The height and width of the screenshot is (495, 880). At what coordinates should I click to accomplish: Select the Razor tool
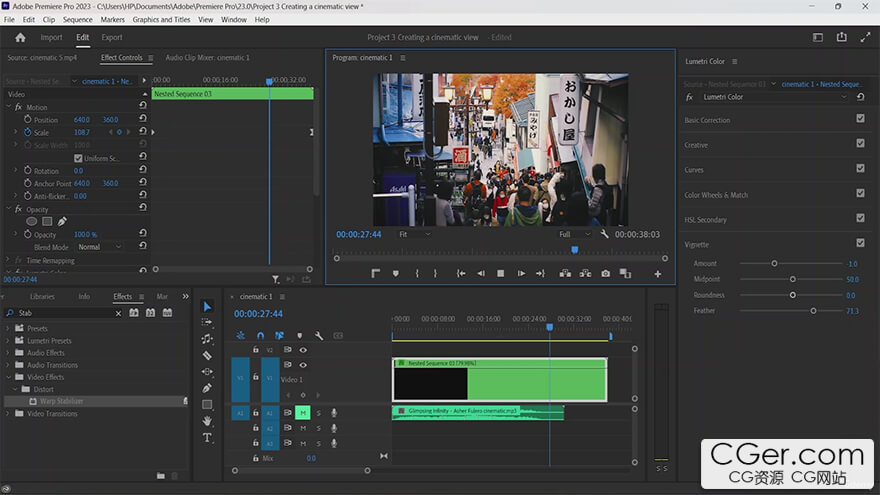[207, 355]
